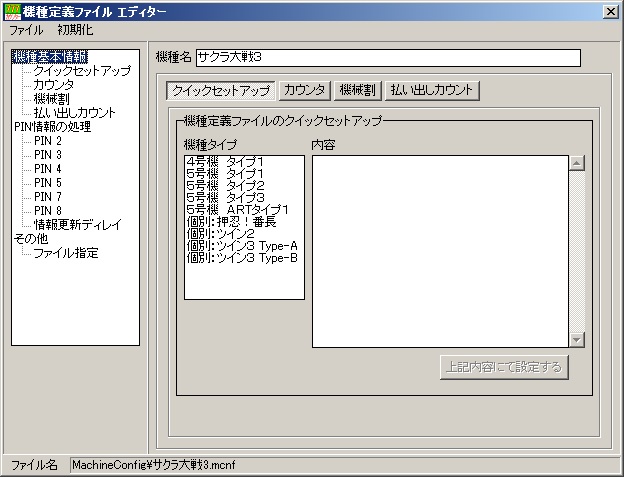
Task: Select 機械割 tree node
Action: pyautogui.click(x=52, y=99)
